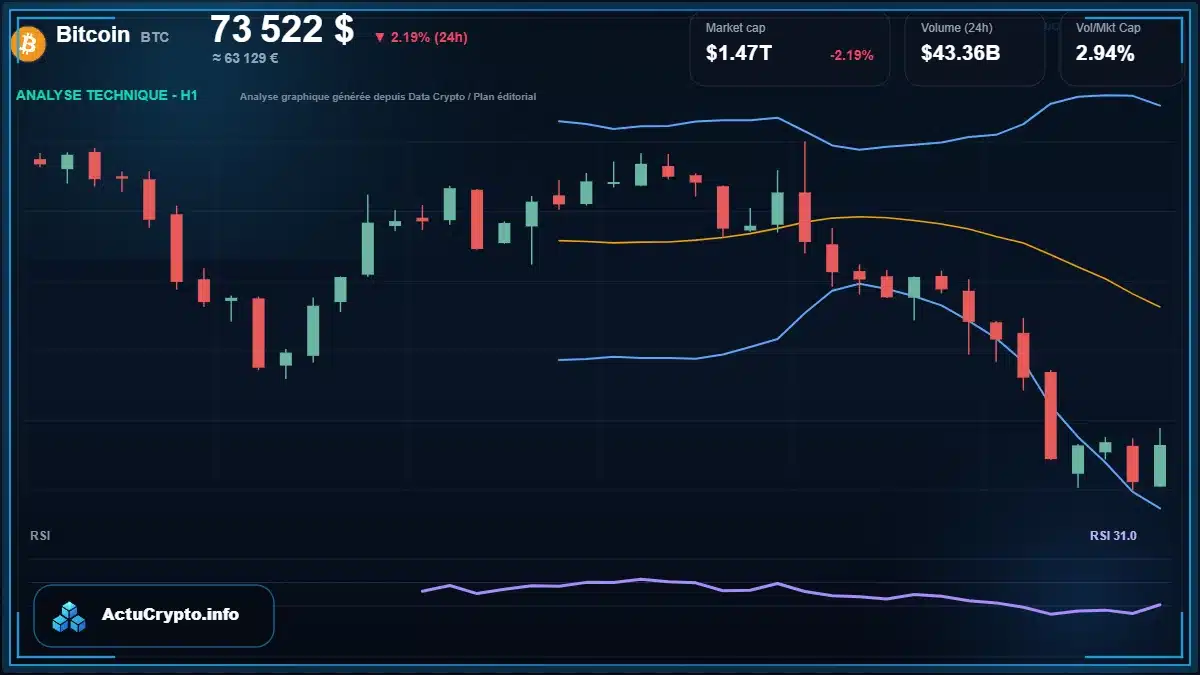This screenshot has width=1200, height=675.
Task: Click the BTC ticker label
Action: (x=155, y=37)
